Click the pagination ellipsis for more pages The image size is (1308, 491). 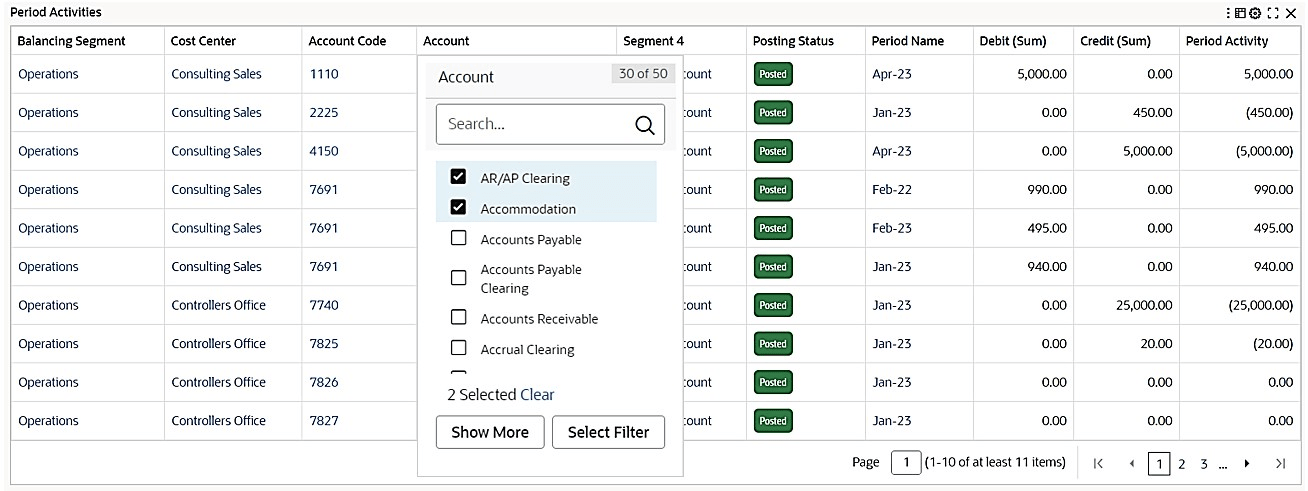(x=1223, y=466)
